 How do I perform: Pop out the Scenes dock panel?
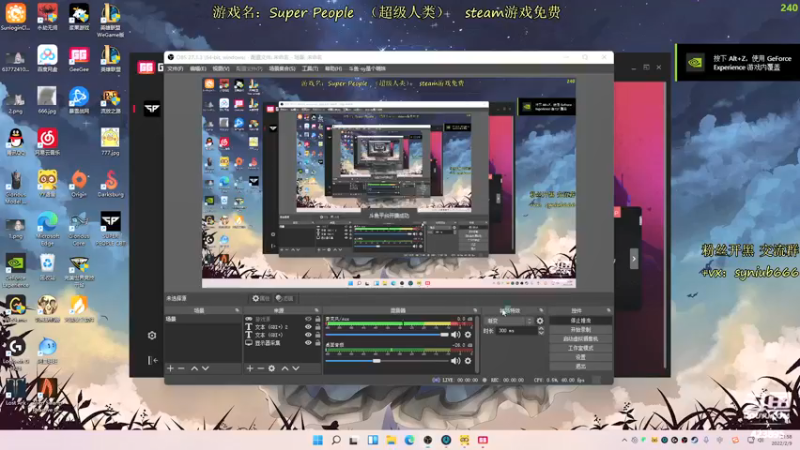[237, 310]
